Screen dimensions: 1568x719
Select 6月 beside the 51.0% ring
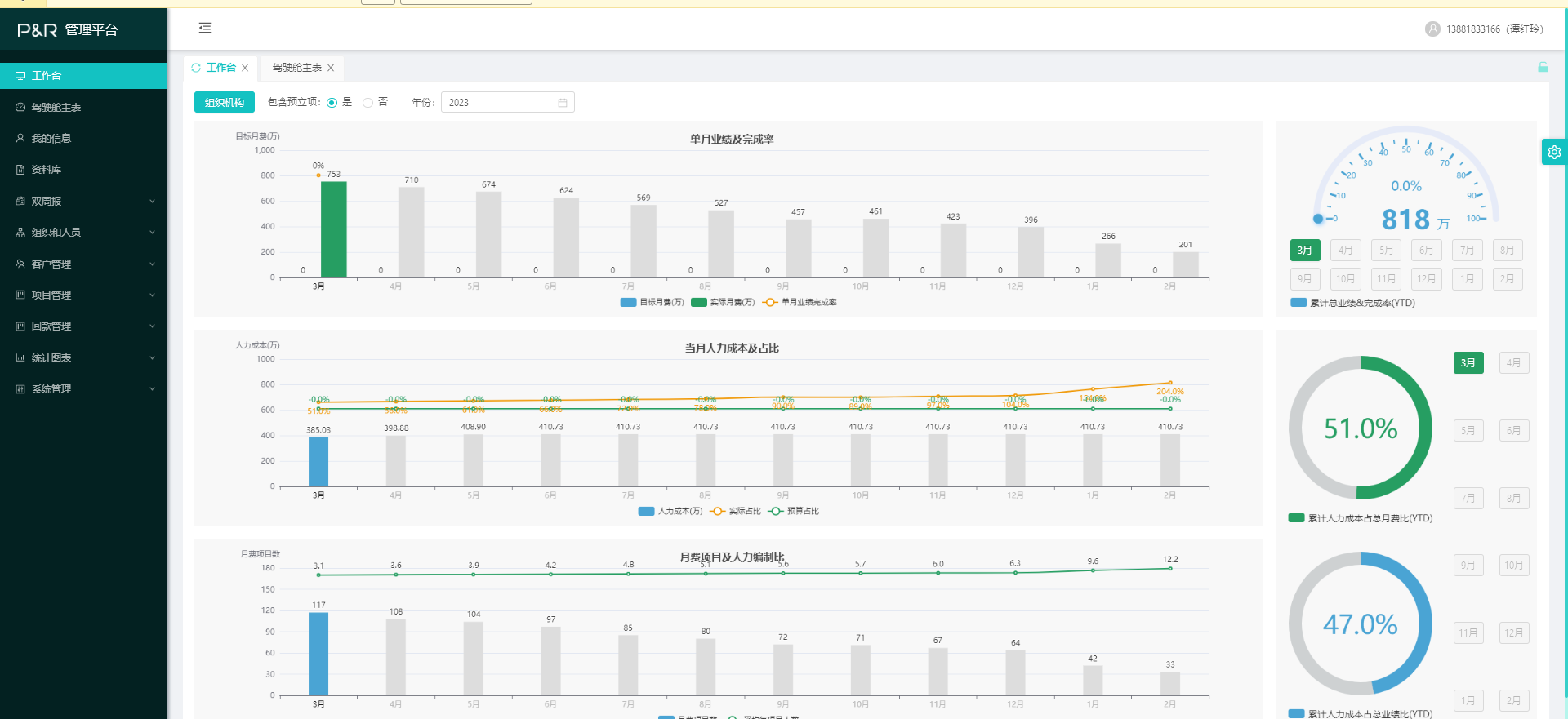(x=1514, y=431)
